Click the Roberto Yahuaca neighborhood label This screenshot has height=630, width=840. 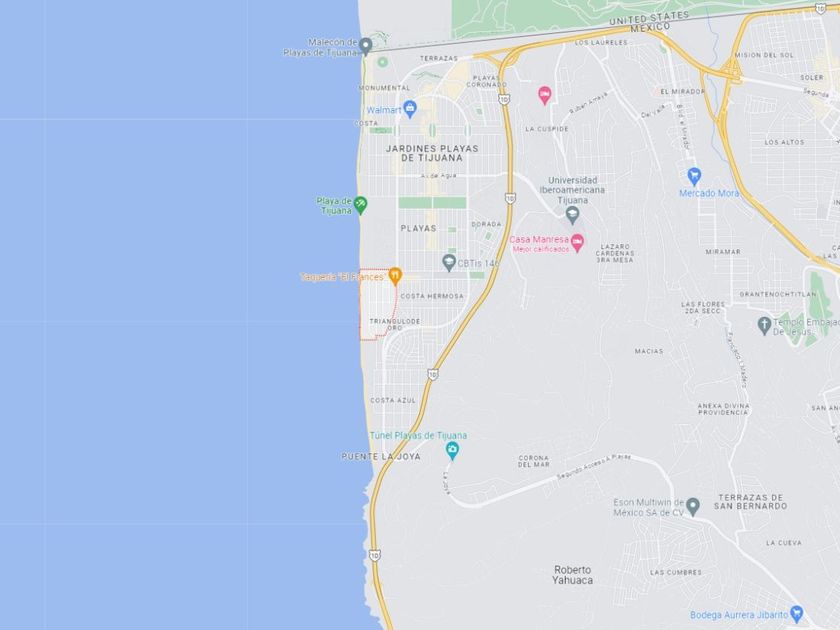click(x=573, y=575)
